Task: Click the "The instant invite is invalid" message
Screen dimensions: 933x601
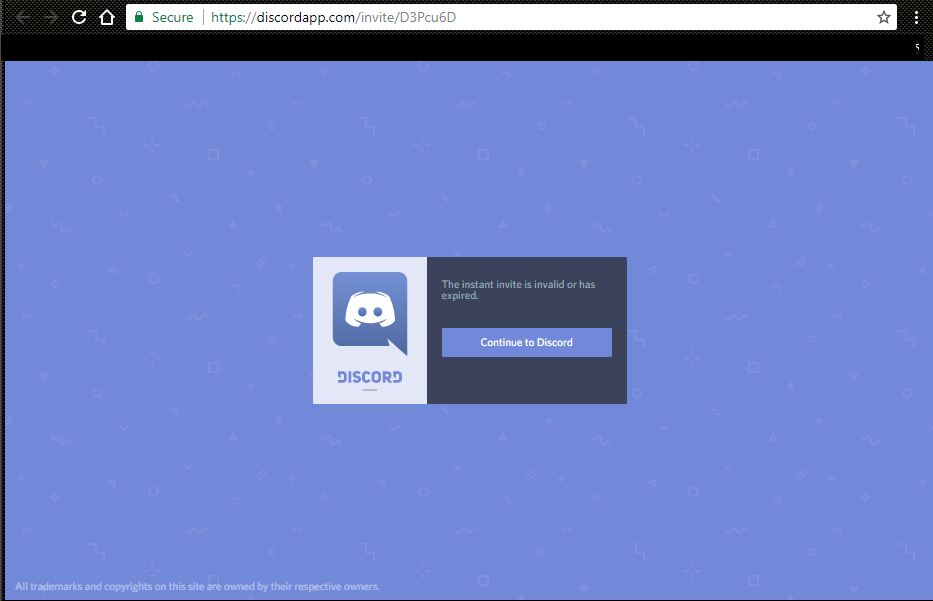Action: (x=518, y=290)
